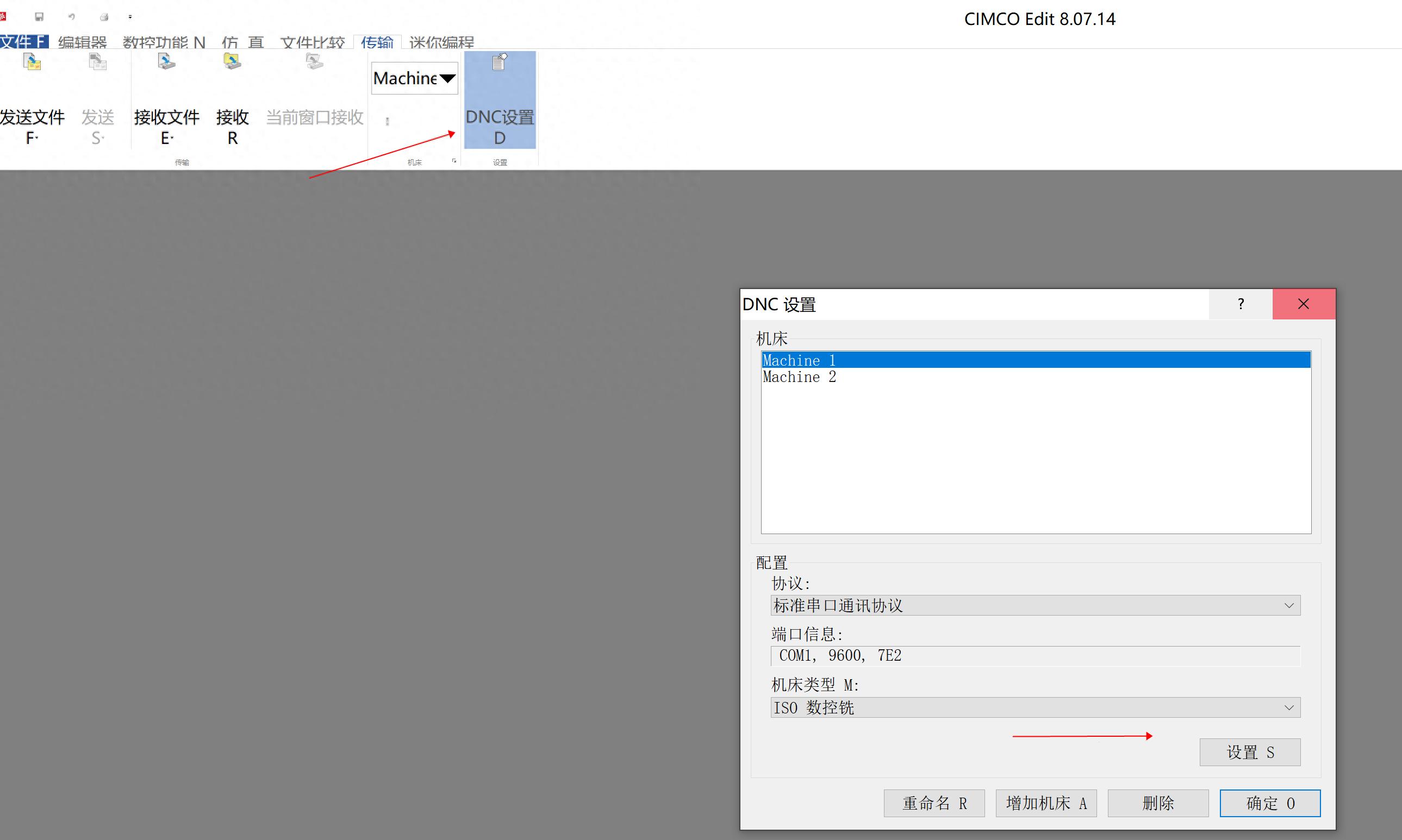This screenshot has width=1402, height=840.
Task: Open DNC设置 from the ribbon
Action: click(500, 100)
